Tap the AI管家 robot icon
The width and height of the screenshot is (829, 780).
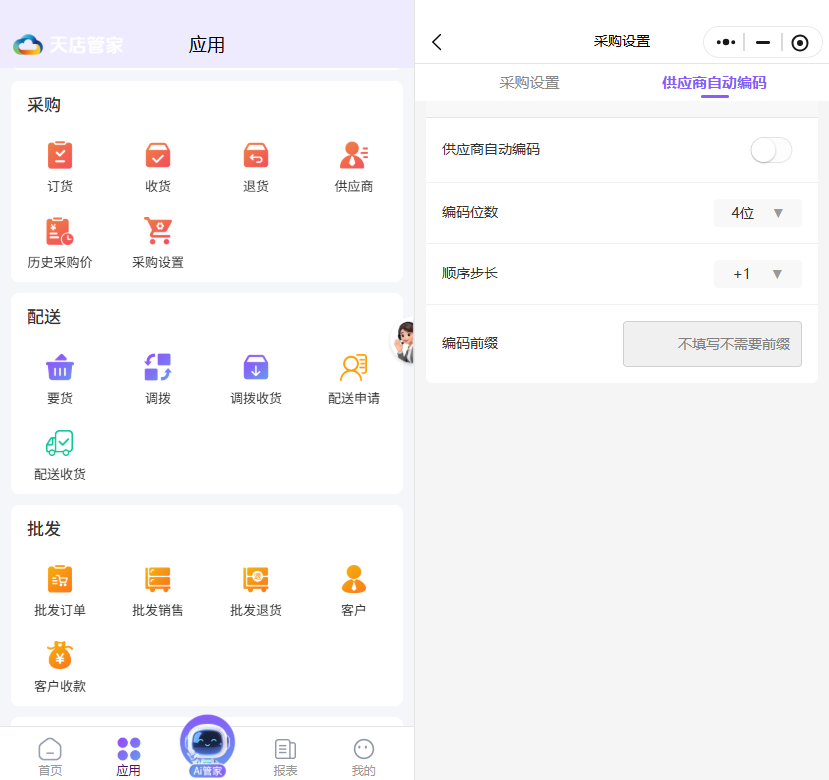click(207, 744)
